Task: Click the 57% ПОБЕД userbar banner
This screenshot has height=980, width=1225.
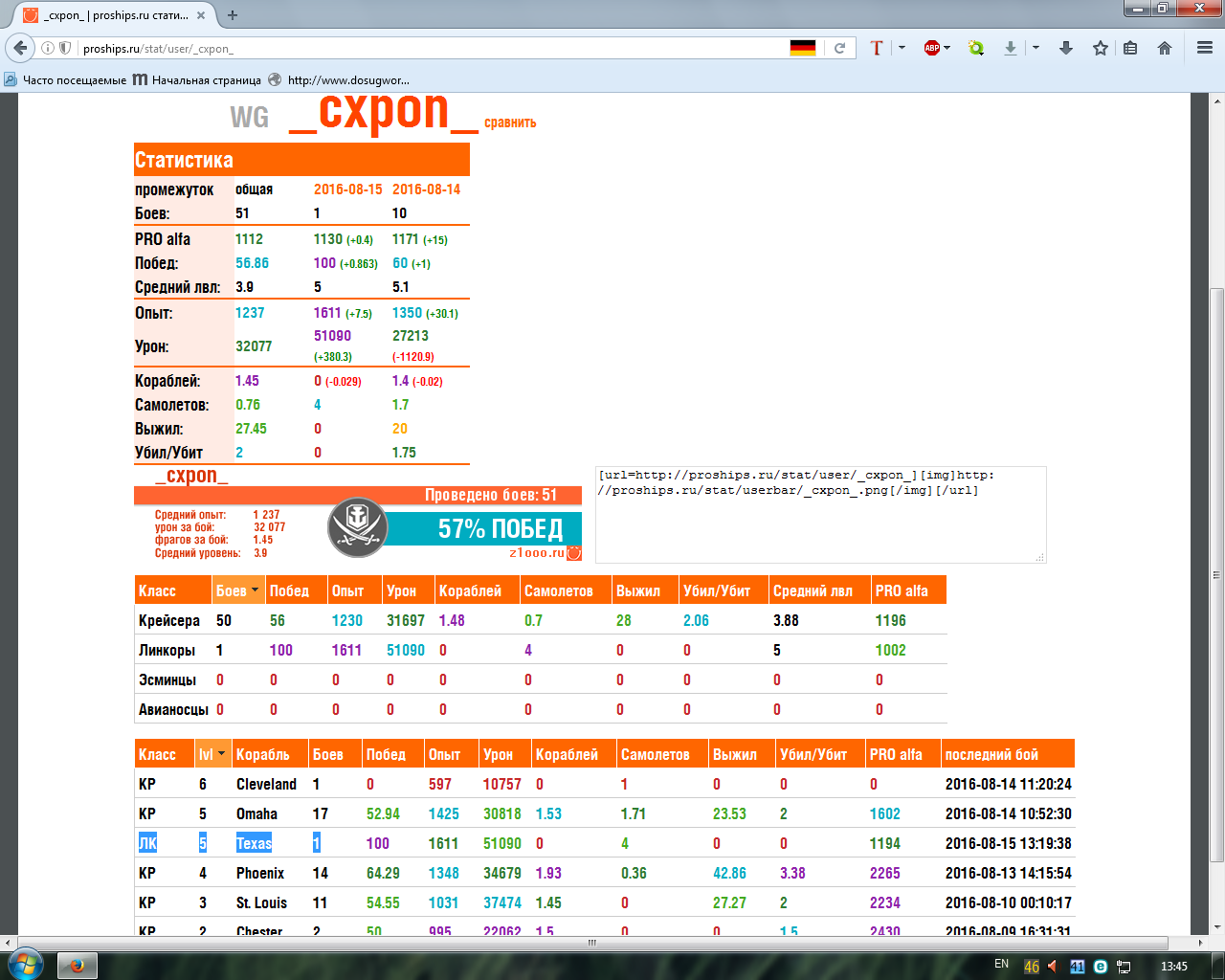Action: tap(482, 528)
